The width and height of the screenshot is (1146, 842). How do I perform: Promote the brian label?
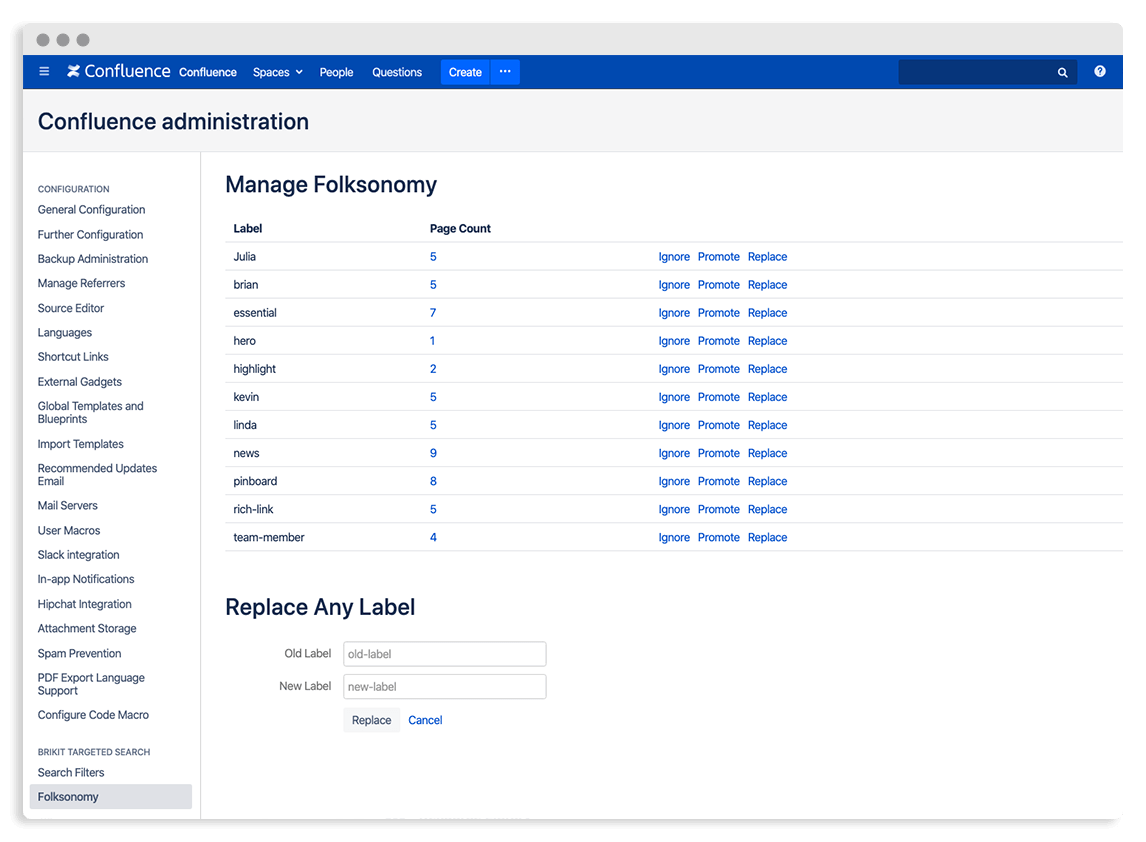[718, 285]
